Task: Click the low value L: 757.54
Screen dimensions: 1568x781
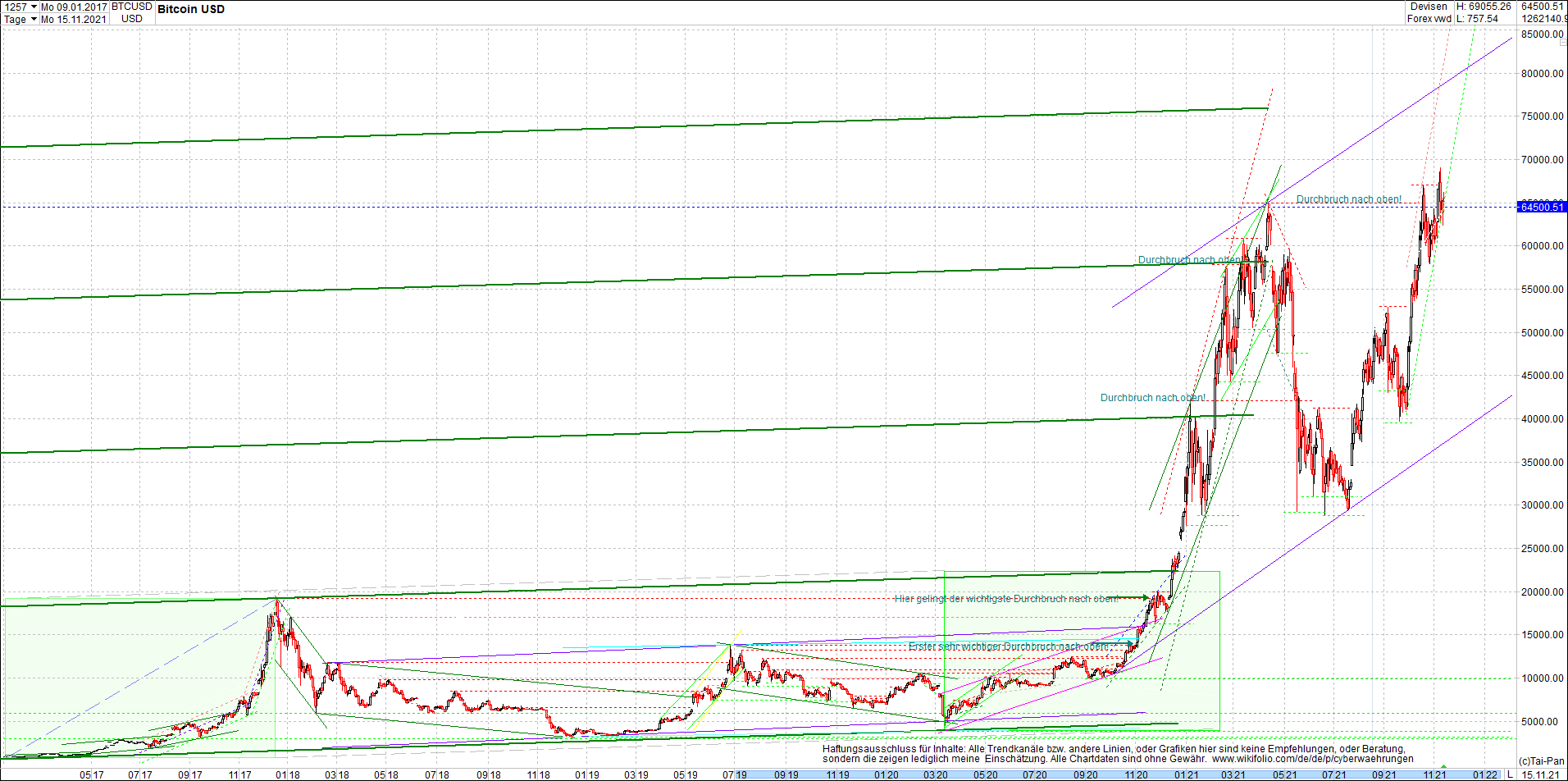Action: 1478,19
